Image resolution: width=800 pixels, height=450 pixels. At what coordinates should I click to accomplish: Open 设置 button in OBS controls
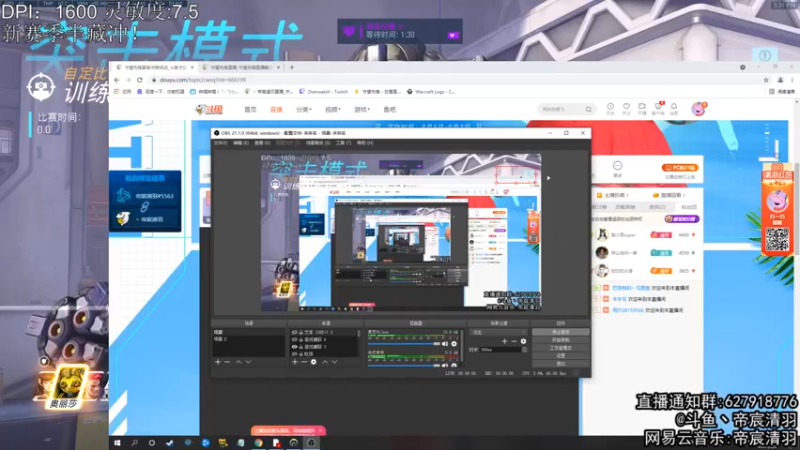tap(561, 356)
